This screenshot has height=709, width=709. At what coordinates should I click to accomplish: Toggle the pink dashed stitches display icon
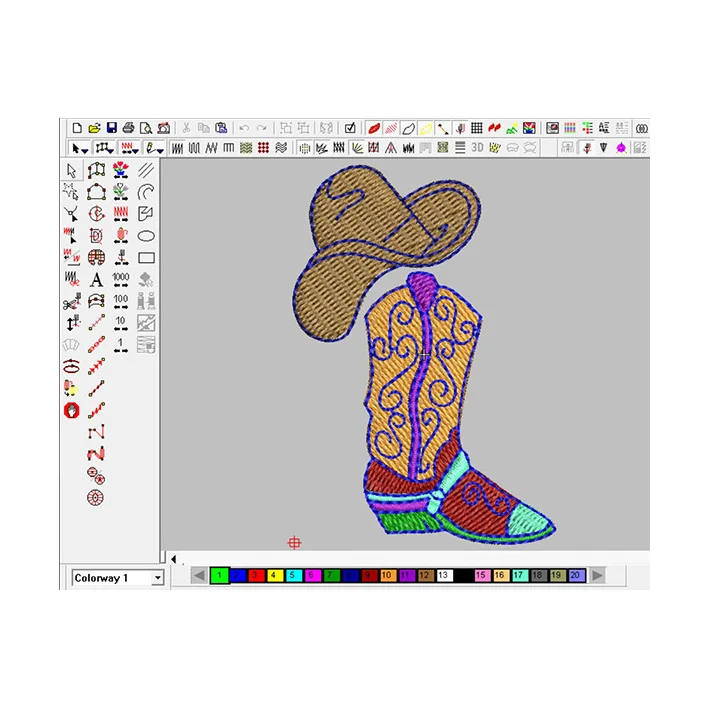pos(391,128)
